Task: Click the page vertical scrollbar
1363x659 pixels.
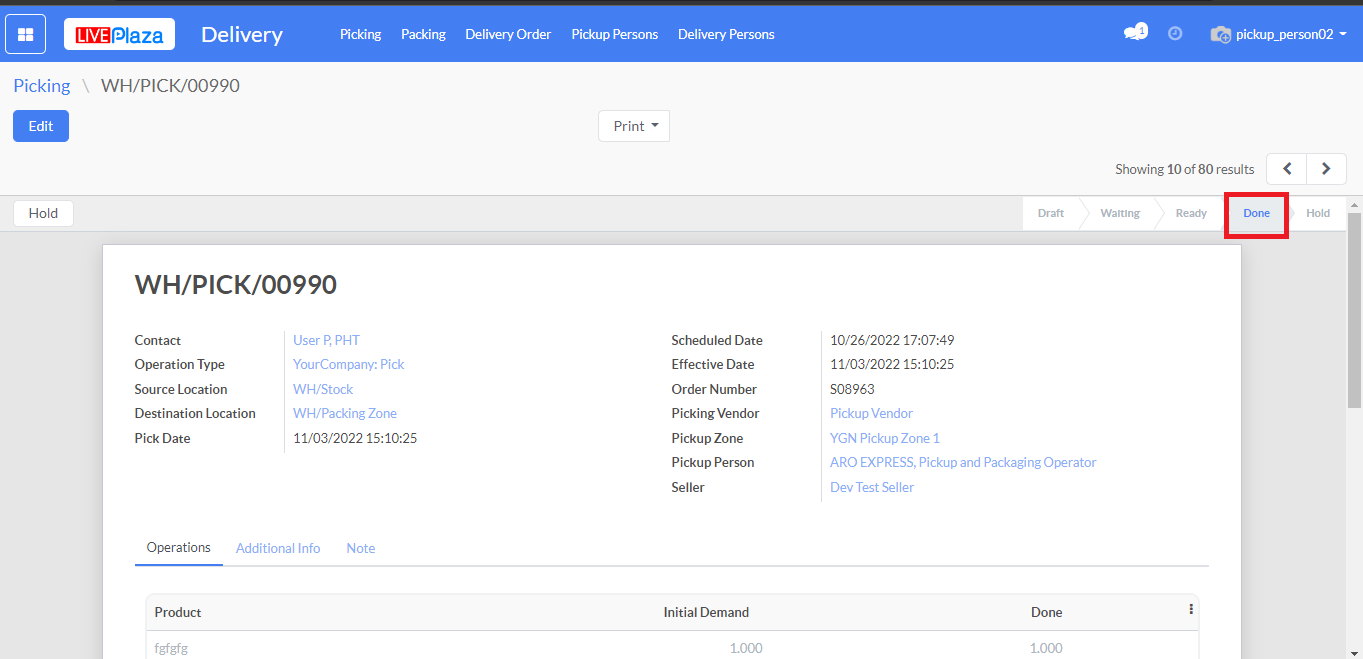Action: click(x=1355, y=310)
